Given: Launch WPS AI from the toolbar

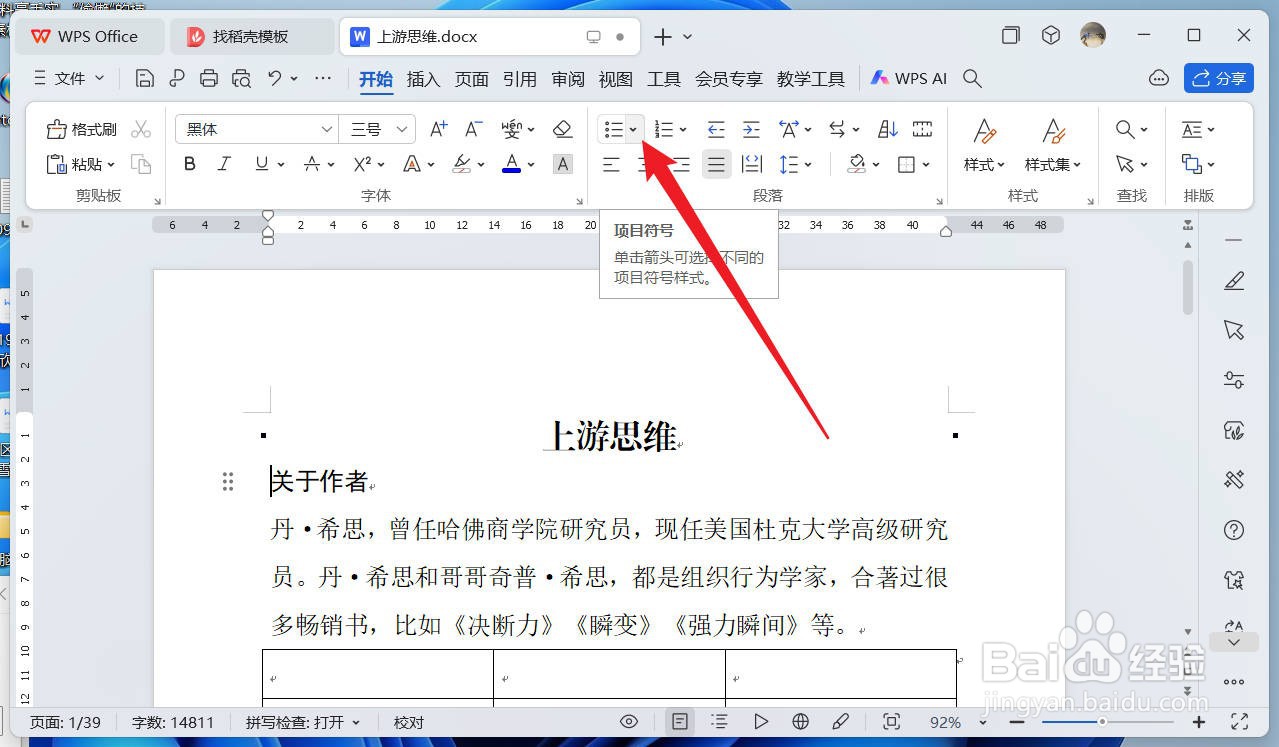Looking at the screenshot, I should pos(908,78).
